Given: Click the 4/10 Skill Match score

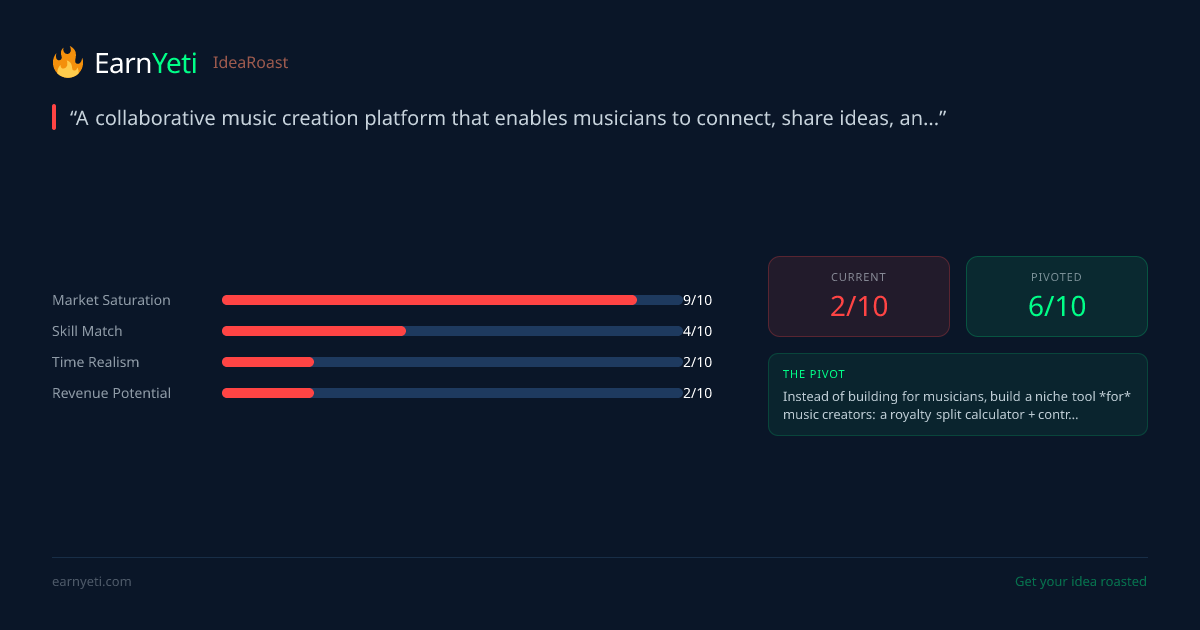Looking at the screenshot, I should [697, 331].
